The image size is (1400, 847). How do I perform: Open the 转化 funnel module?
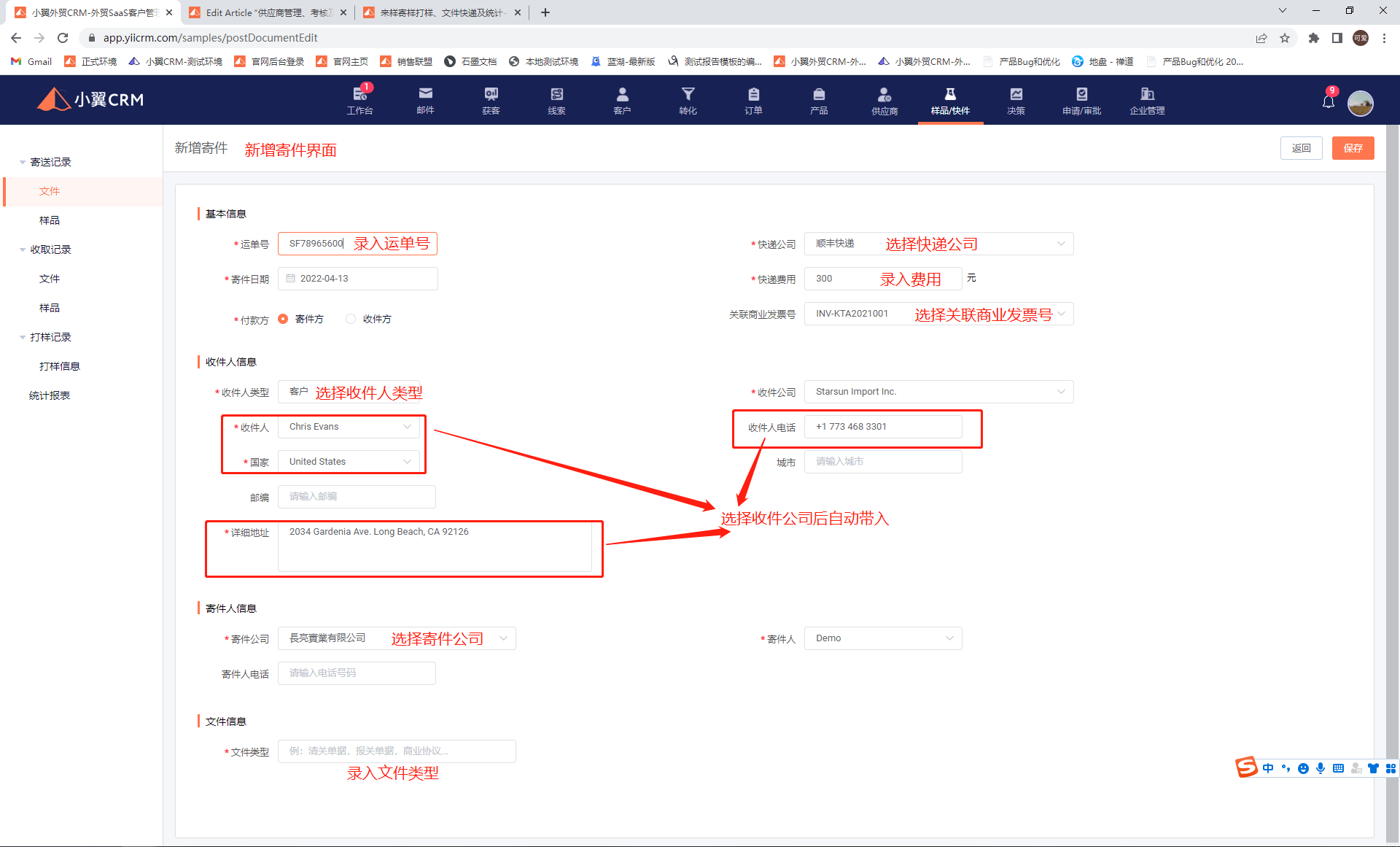(x=688, y=100)
